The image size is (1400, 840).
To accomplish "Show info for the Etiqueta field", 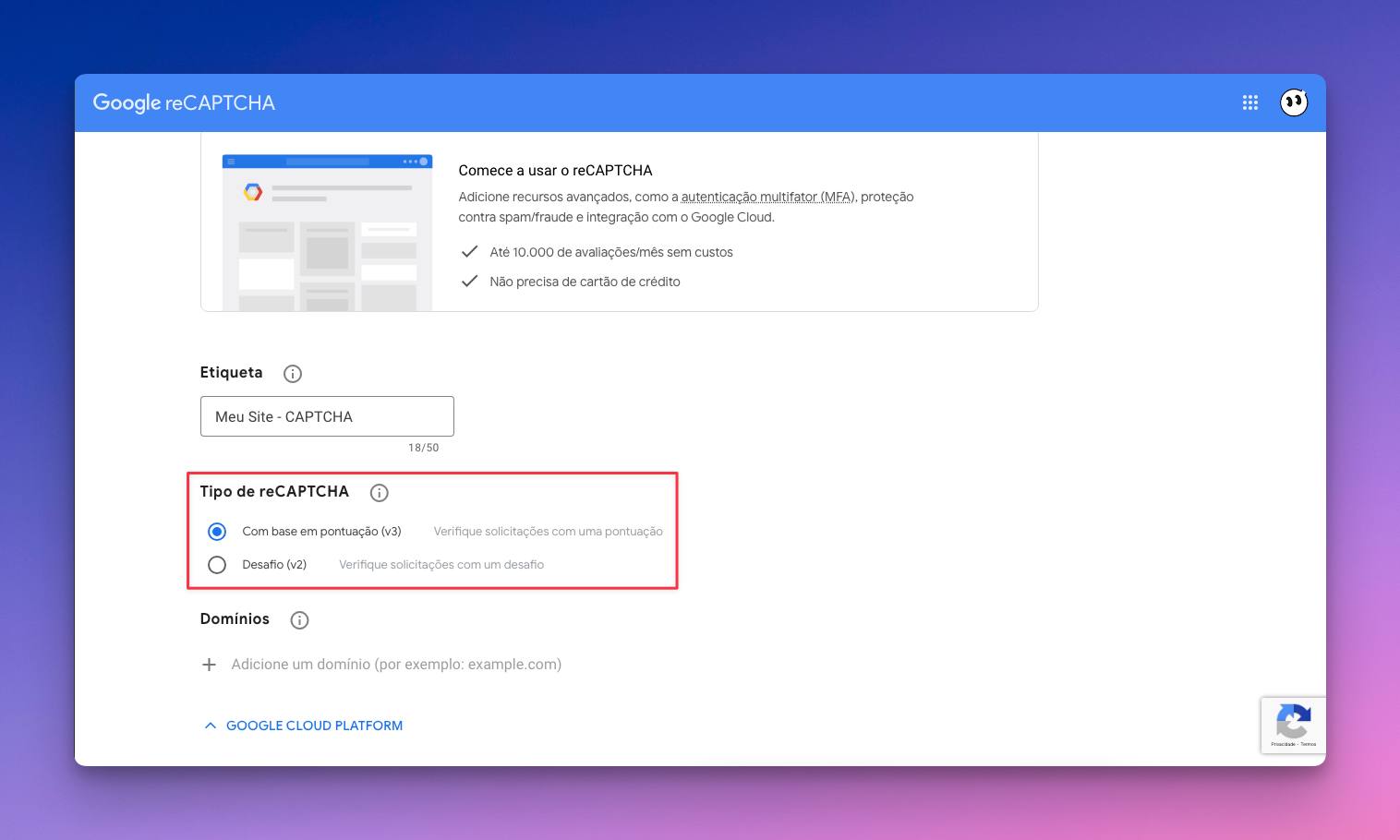I will click(x=293, y=374).
